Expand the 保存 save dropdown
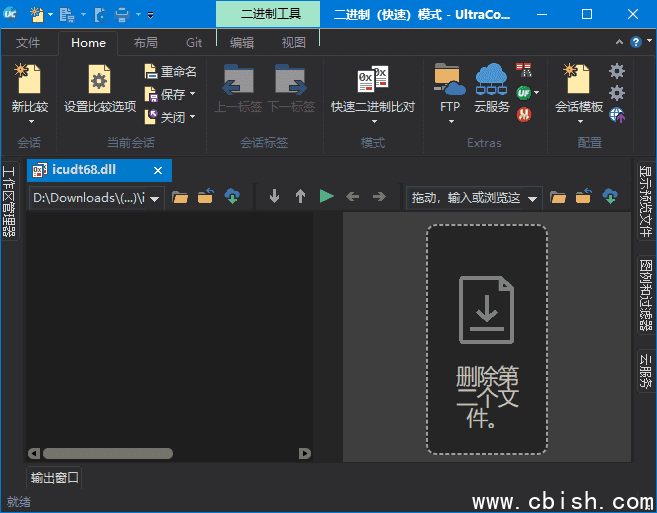The width and height of the screenshot is (657, 513). (x=192, y=95)
